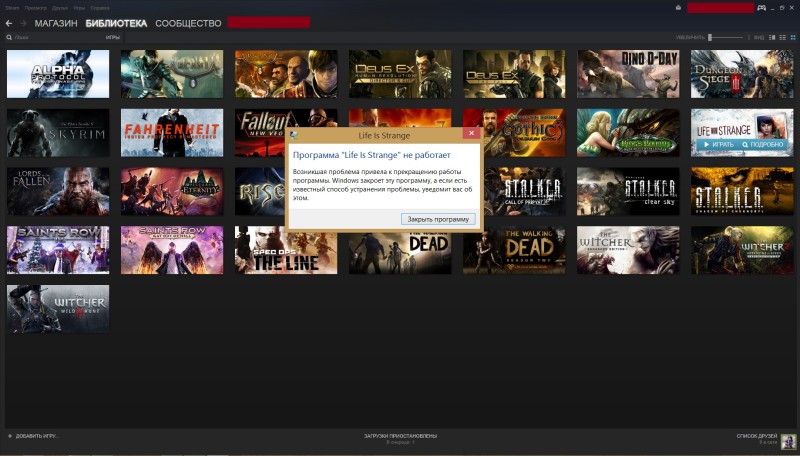Select the Deus Ex The Fall tile

[514, 74]
